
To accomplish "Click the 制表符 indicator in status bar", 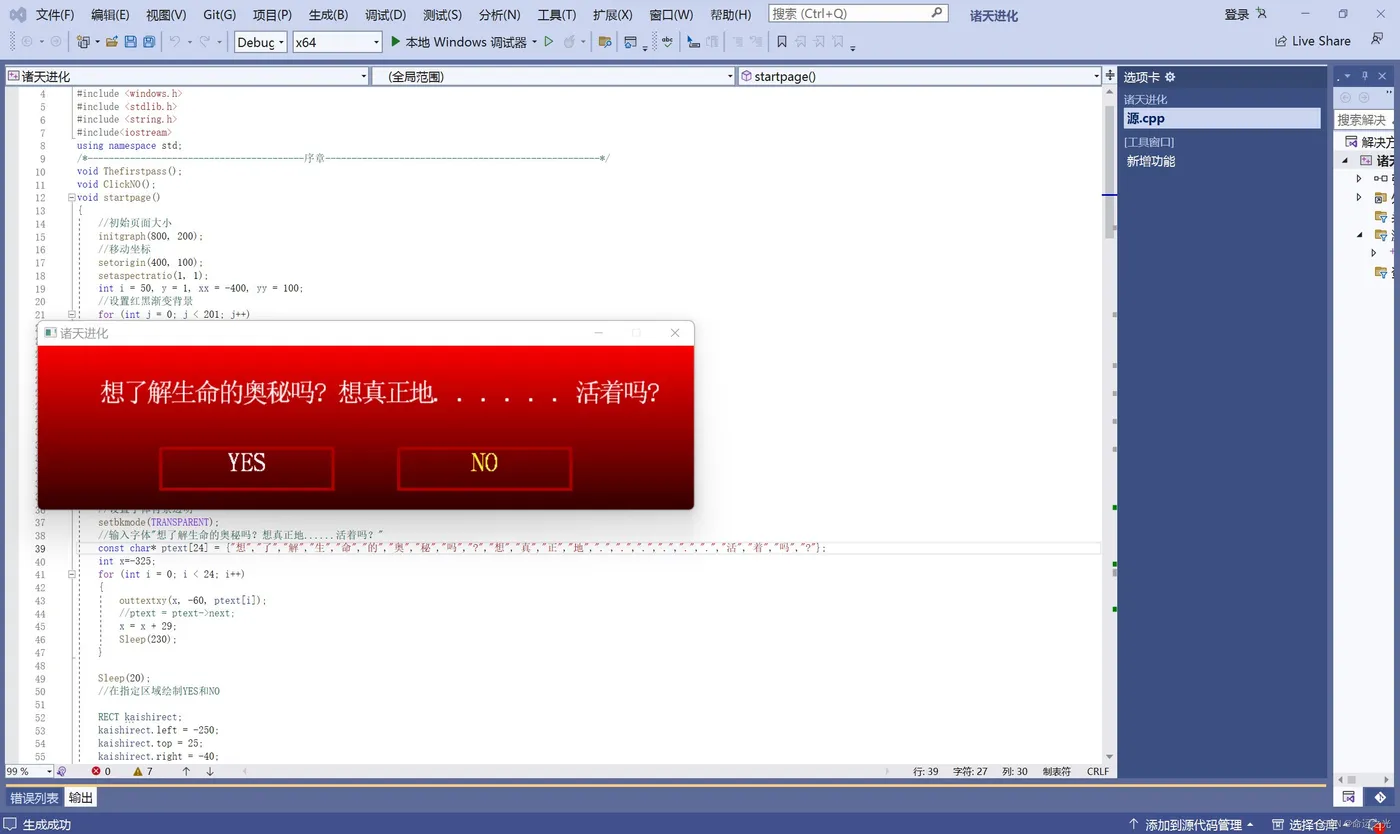I will click(1056, 771).
